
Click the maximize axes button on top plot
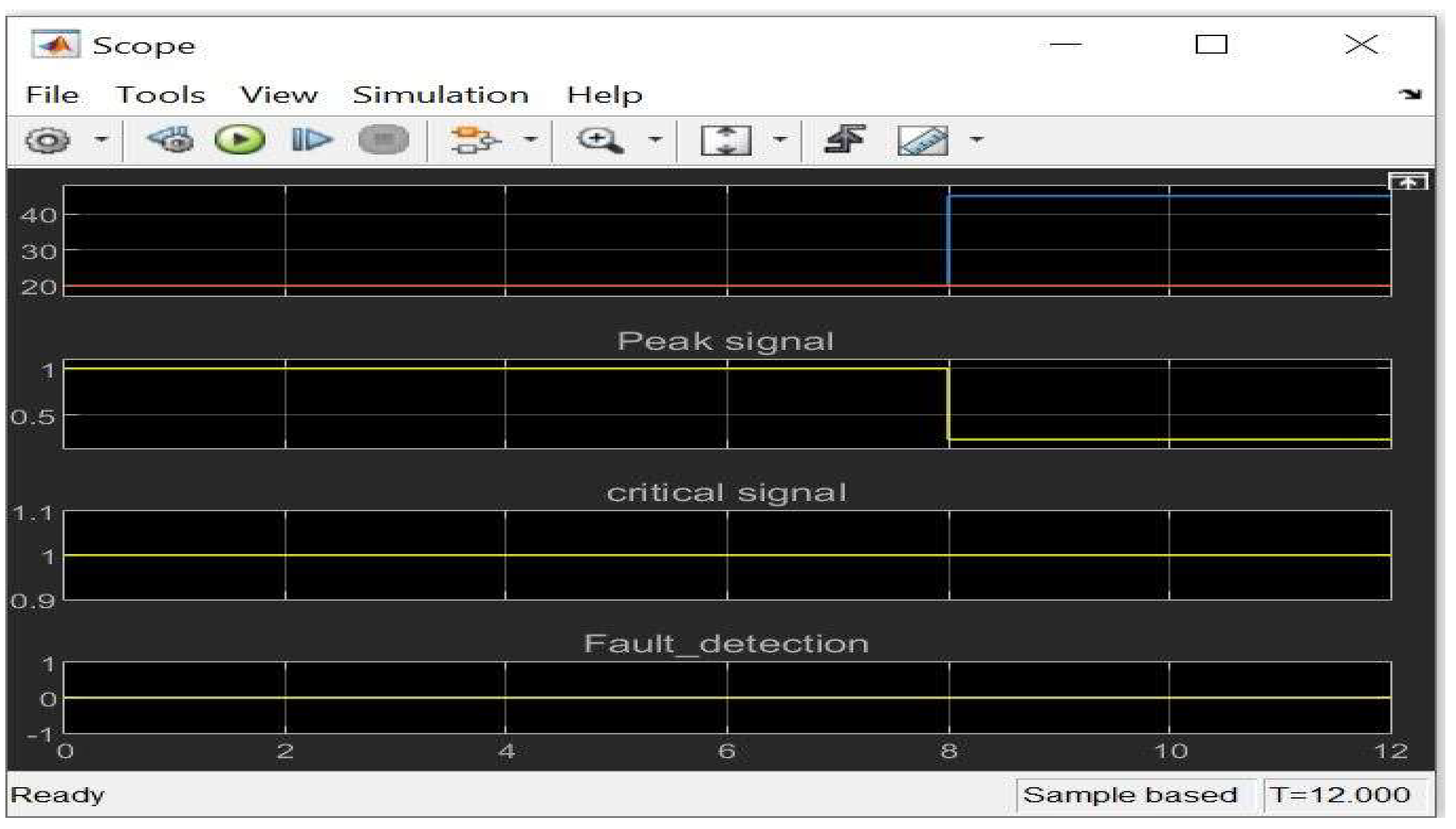click(x=1407, y=183)
